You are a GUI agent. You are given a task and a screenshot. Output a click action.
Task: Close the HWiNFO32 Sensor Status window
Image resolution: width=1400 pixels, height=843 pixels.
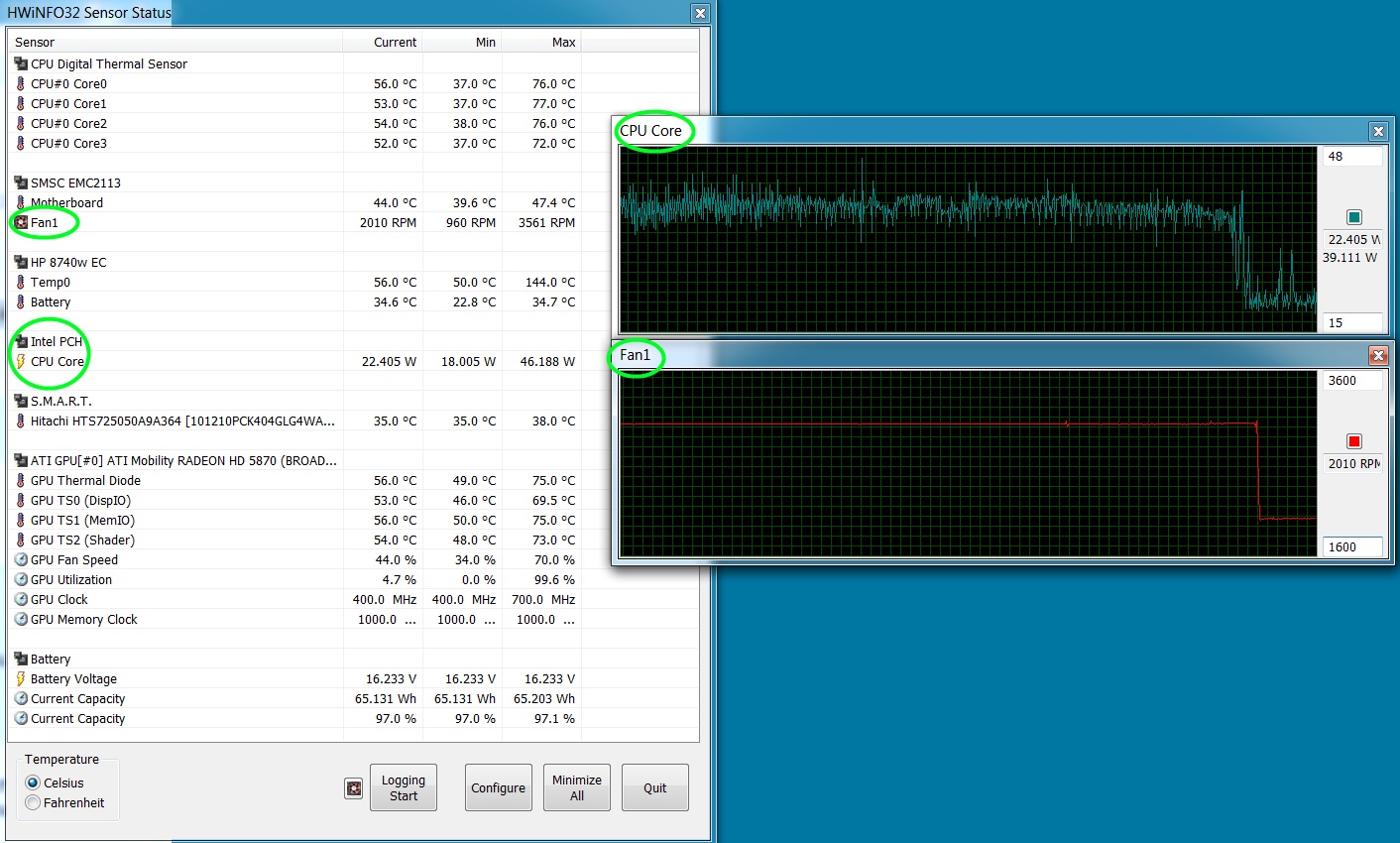pos(700,13)
